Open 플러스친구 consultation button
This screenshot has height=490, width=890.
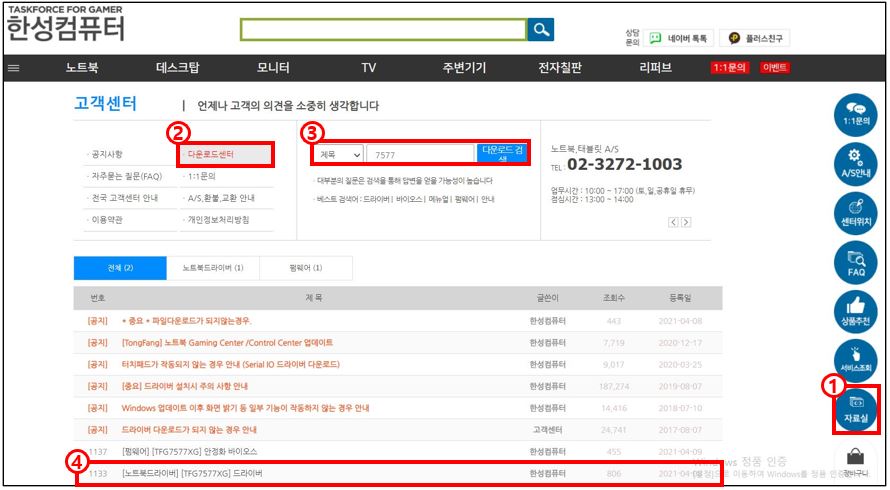pyautogui.click(x=754, y=38)
